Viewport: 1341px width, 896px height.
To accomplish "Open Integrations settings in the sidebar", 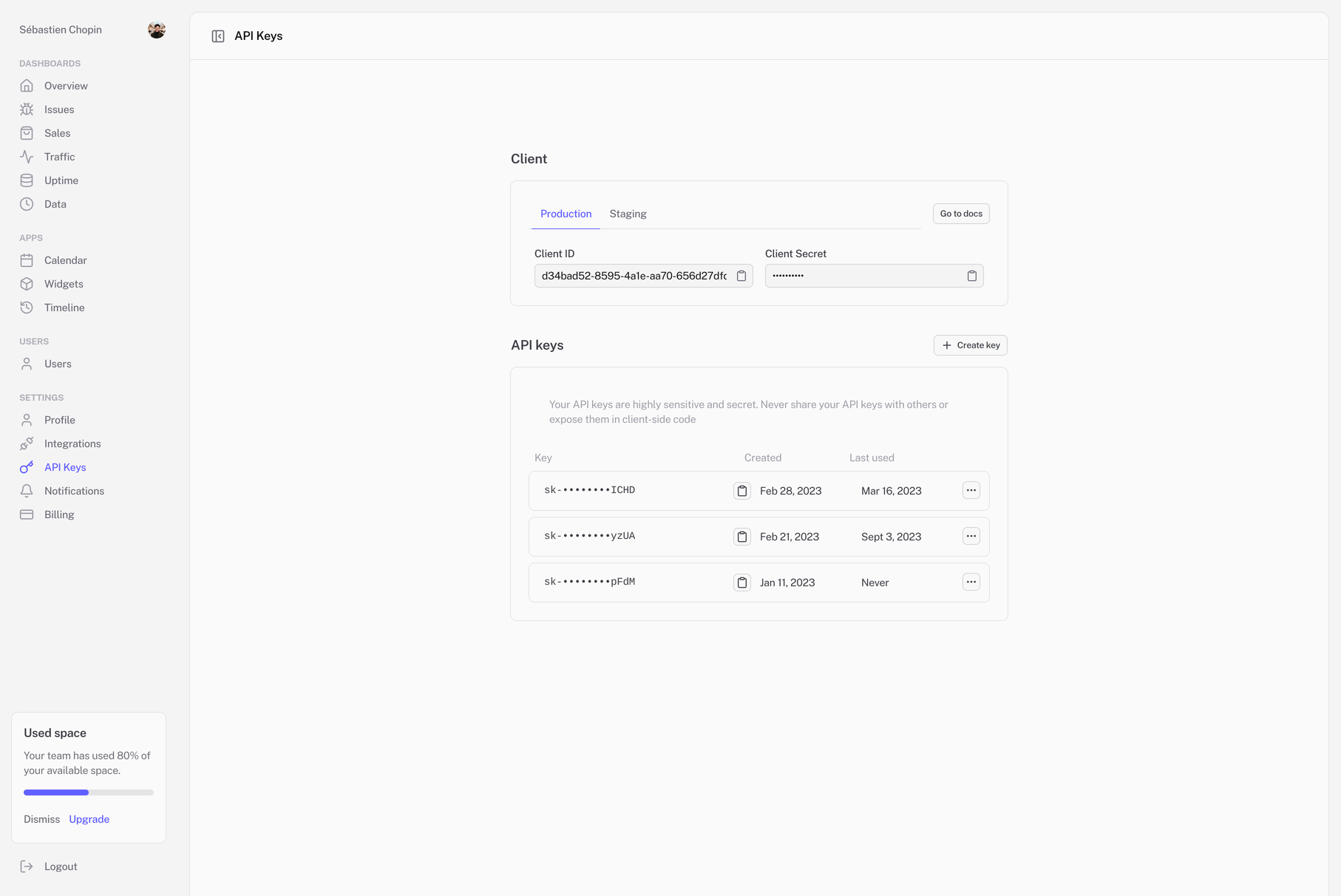I will click(72, 444).
